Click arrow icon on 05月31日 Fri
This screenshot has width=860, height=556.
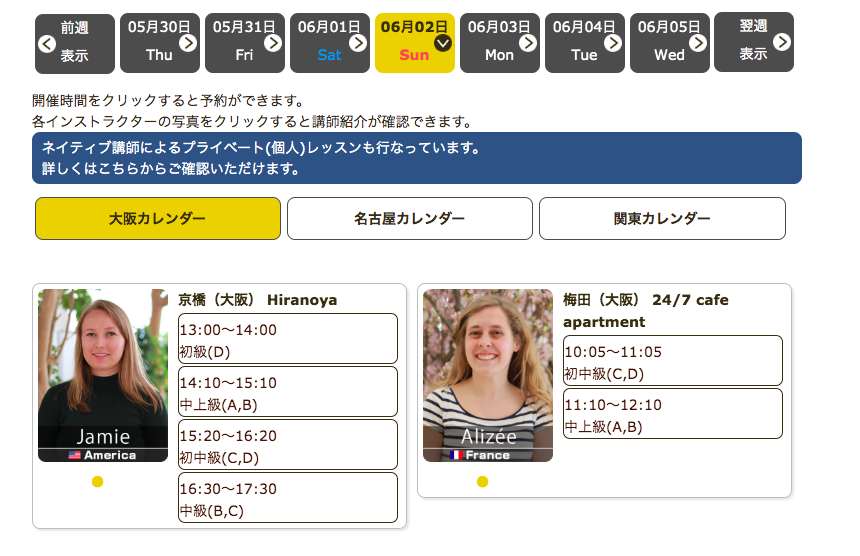click(x=273, y=42)
